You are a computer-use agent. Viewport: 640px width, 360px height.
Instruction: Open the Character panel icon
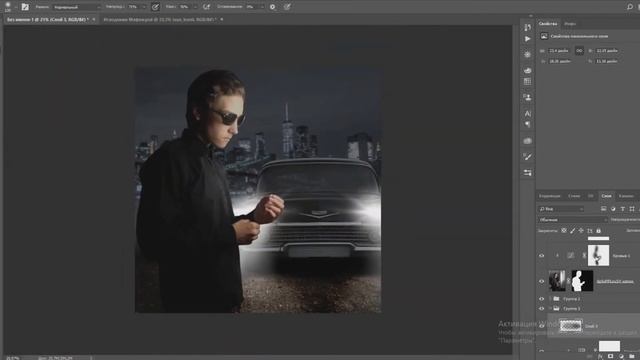(x=527, y=113)
